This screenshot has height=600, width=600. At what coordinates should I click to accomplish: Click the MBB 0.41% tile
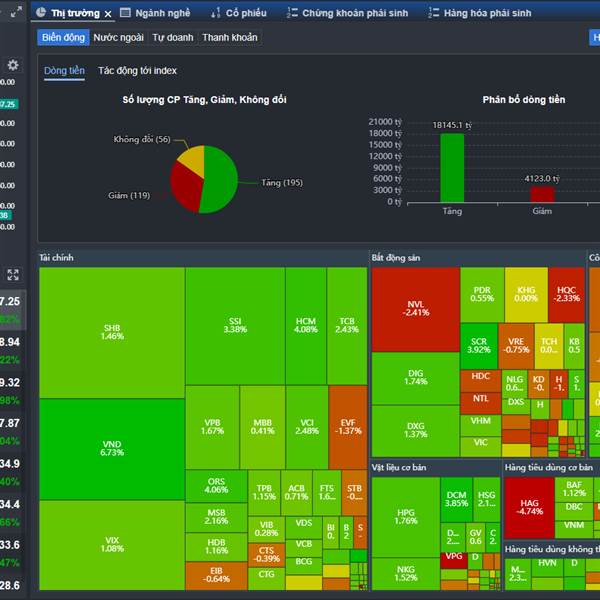click(x=262, y=427)
